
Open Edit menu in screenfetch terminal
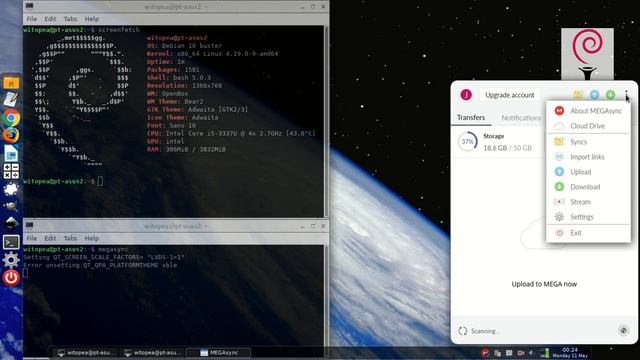pyautogui.click(x=50, y=19)
